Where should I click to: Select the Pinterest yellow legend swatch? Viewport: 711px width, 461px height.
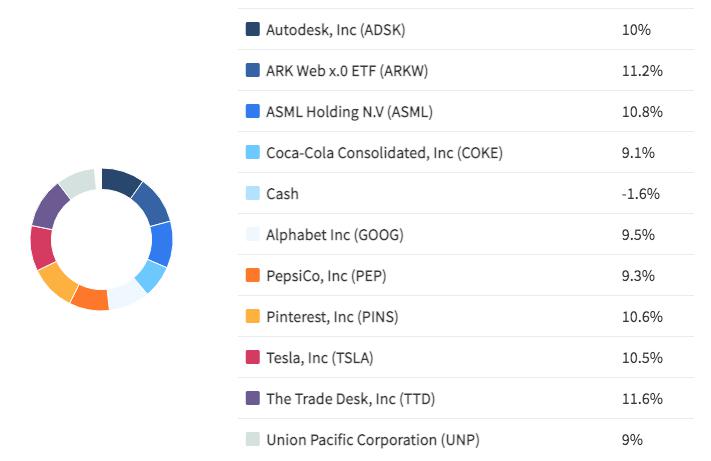[253, 317]
